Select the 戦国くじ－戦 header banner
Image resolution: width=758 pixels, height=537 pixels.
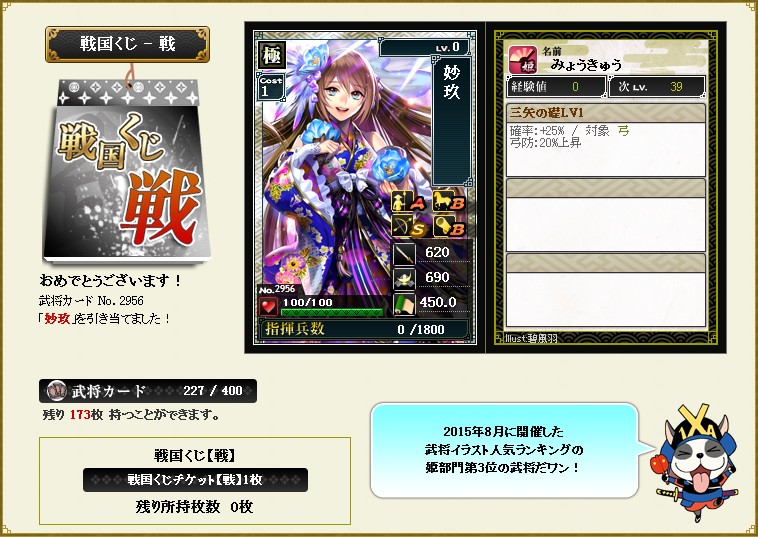pyautogui.click(x=127, y=44)
